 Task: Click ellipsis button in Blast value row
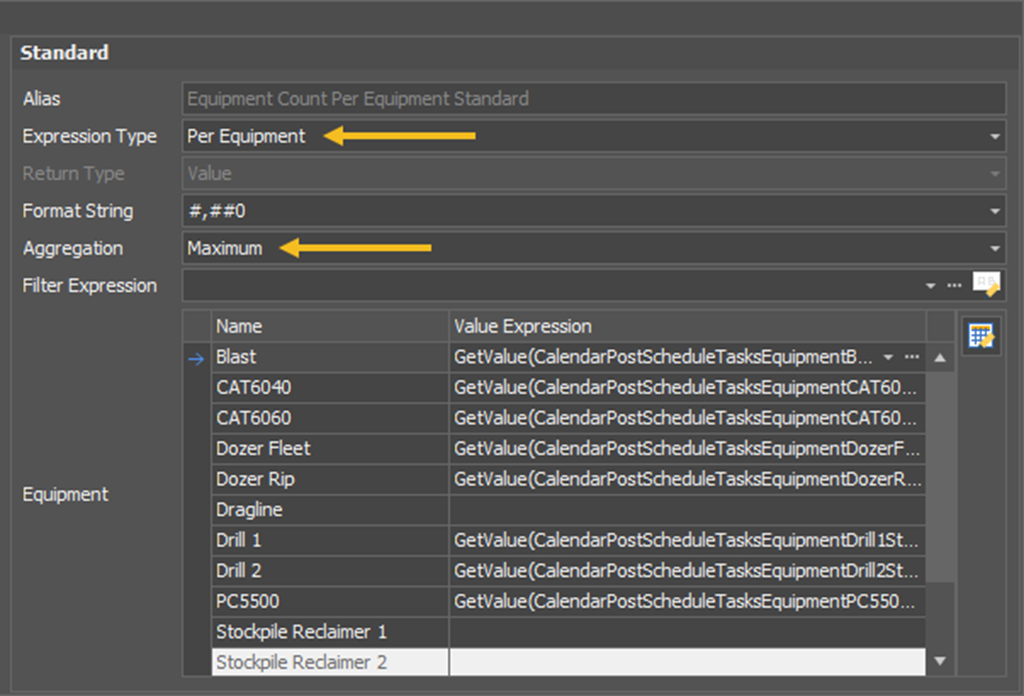[x=912, y=356]
